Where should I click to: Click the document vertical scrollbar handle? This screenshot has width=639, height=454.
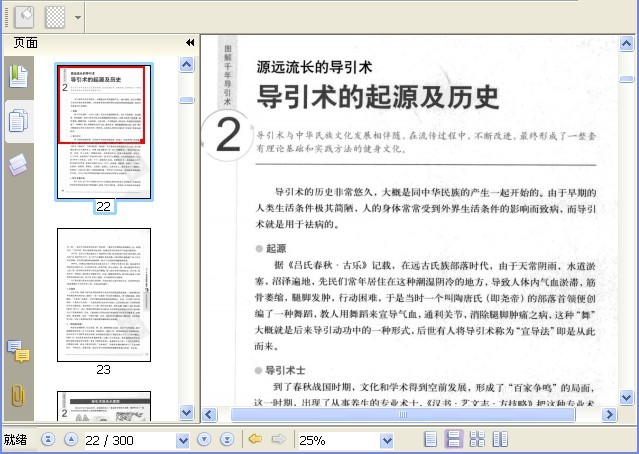click(626, 79)
